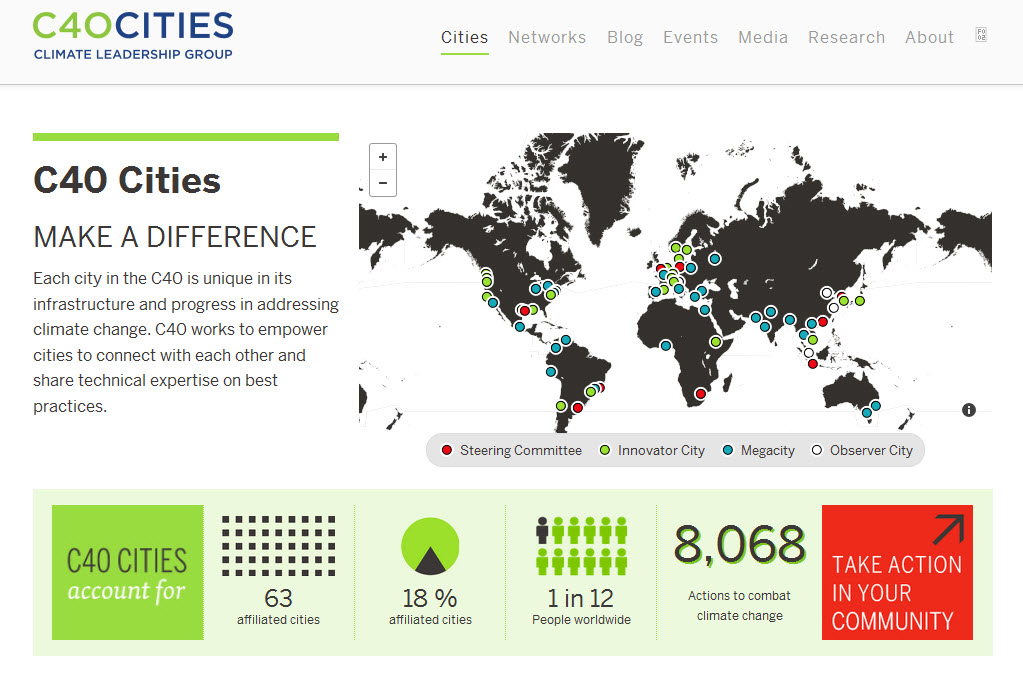Image resolution: width=1023 pixels, height=696 pixels.
Task: Zoom in on the map with the plus control
Action: coord(382,157)
